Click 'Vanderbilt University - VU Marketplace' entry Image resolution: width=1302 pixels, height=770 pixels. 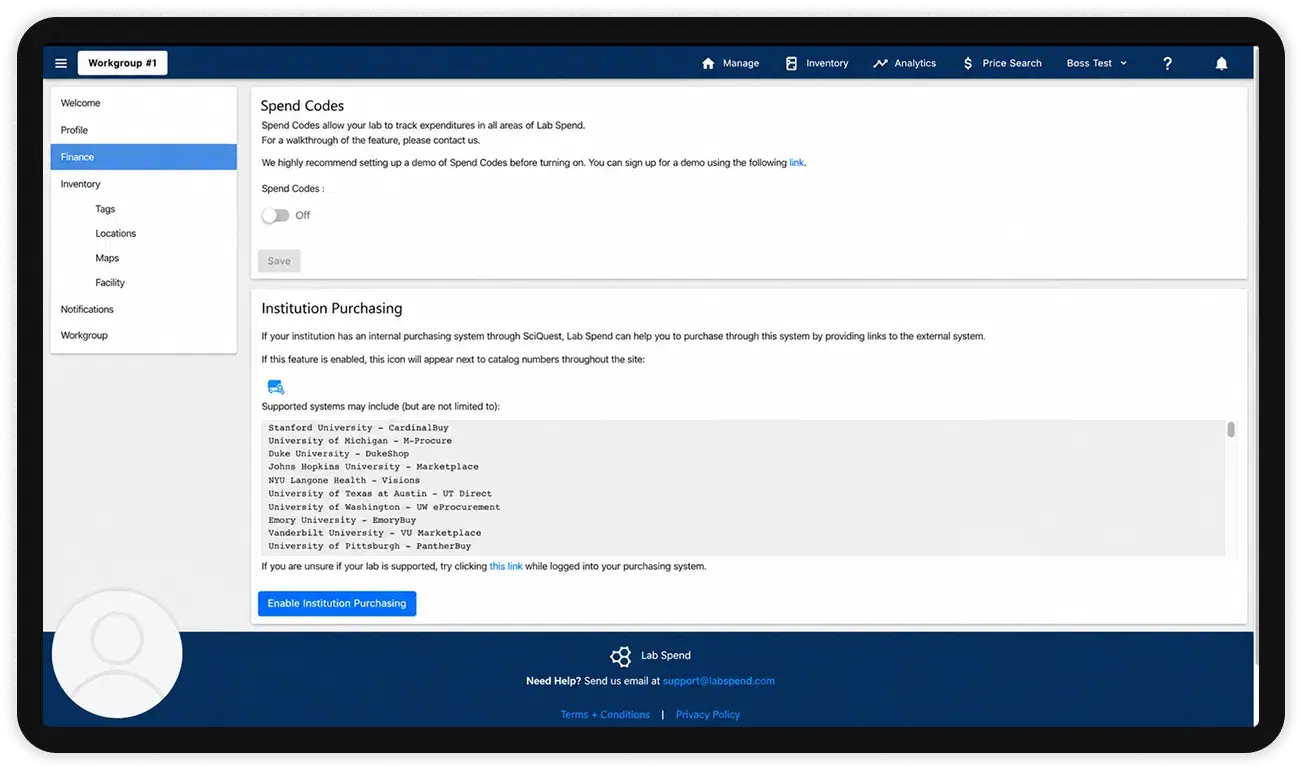click(374, 533)
